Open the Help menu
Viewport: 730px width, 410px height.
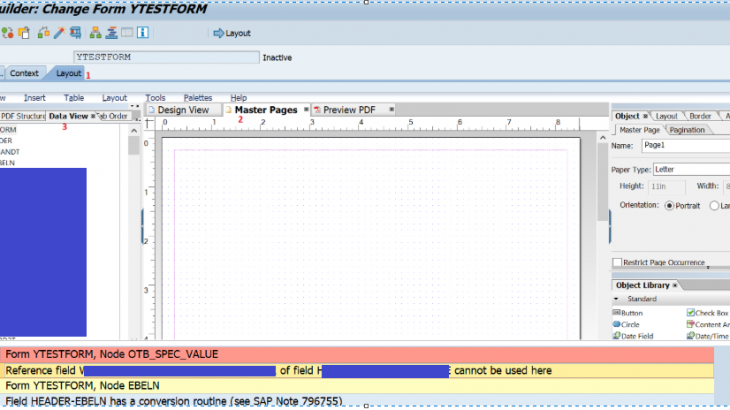[x=238, y=98]
